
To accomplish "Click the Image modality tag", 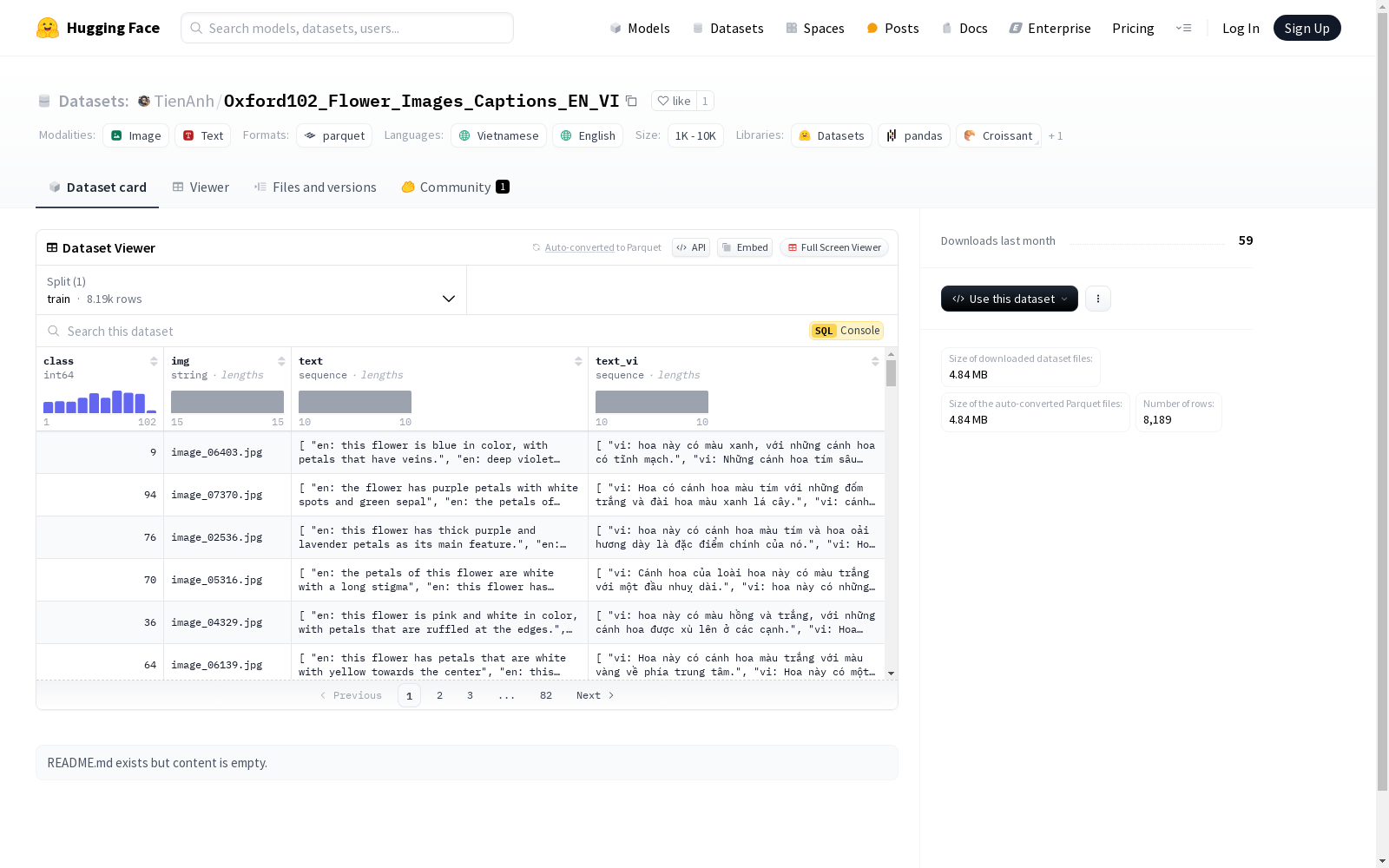I will tap(135, 135).
